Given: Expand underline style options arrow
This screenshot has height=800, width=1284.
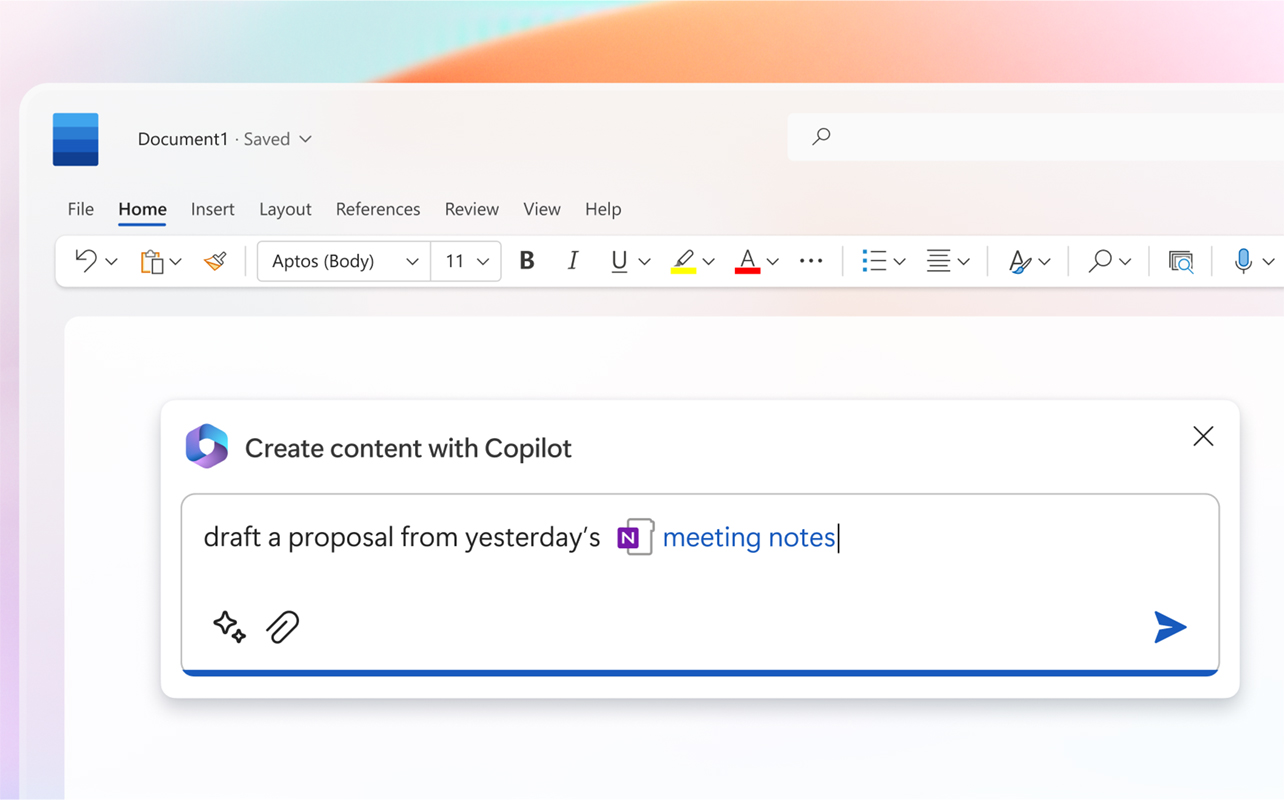Looking at the screenshot, I should click(644, 262).
